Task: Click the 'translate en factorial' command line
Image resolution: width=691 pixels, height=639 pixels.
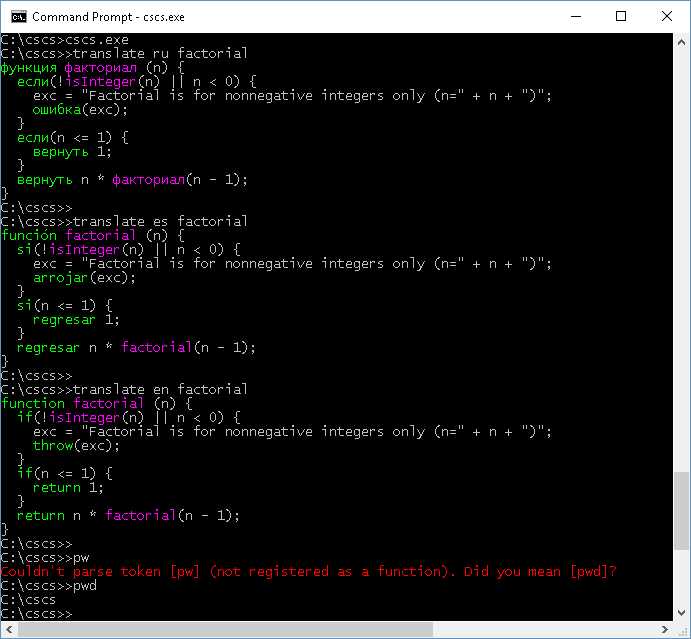Action: (x=124, y=390)
